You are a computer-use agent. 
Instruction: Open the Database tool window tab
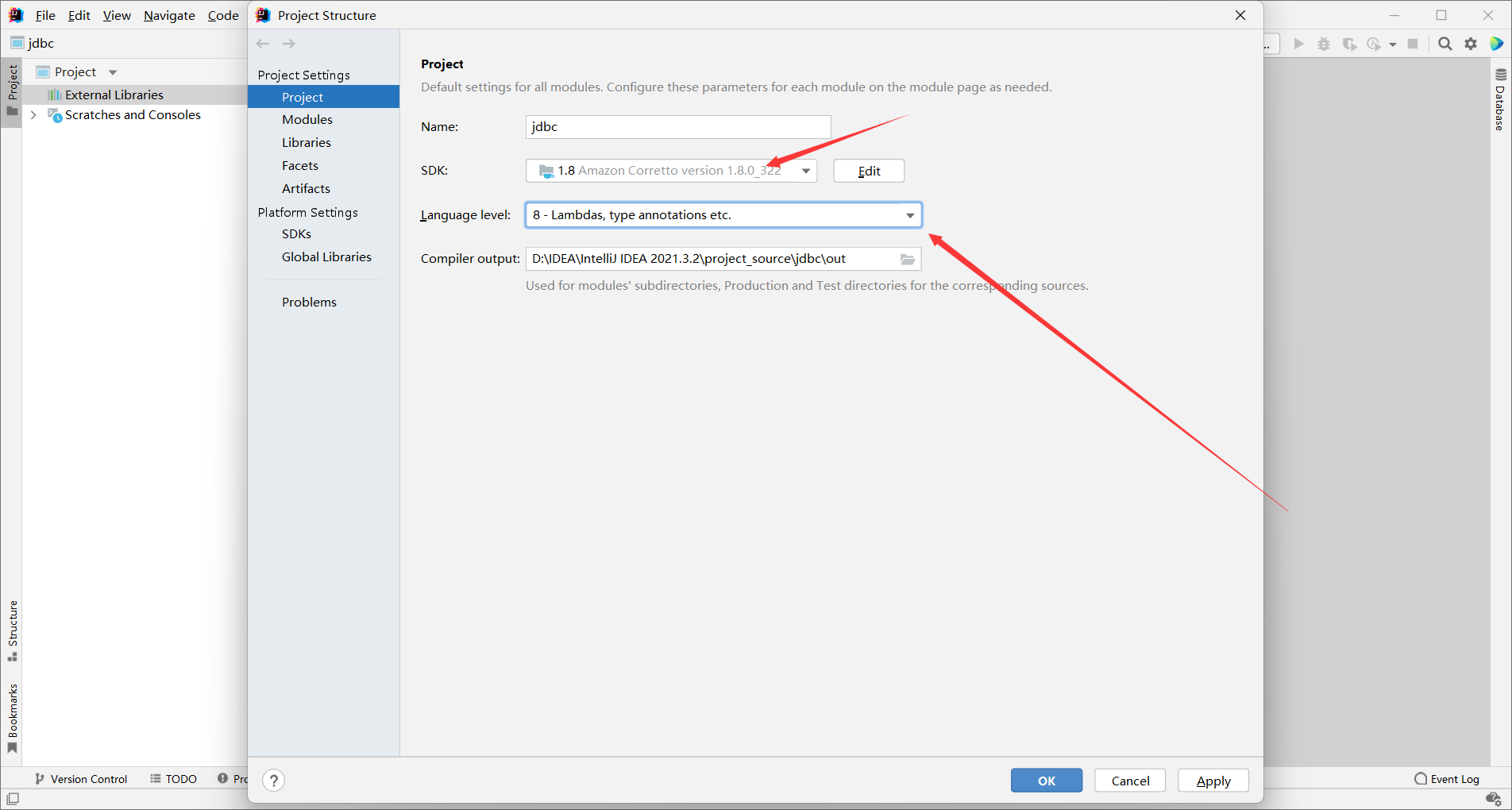coord(1499,99)
